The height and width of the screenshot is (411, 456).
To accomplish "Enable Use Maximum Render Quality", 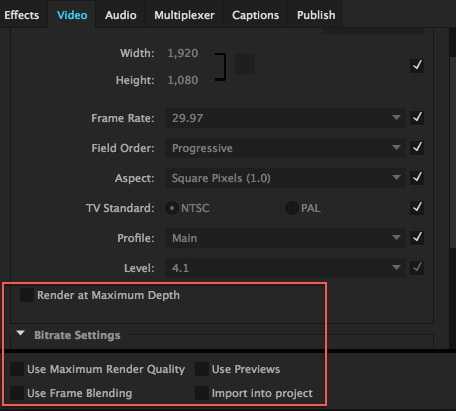I will point(17,369).
